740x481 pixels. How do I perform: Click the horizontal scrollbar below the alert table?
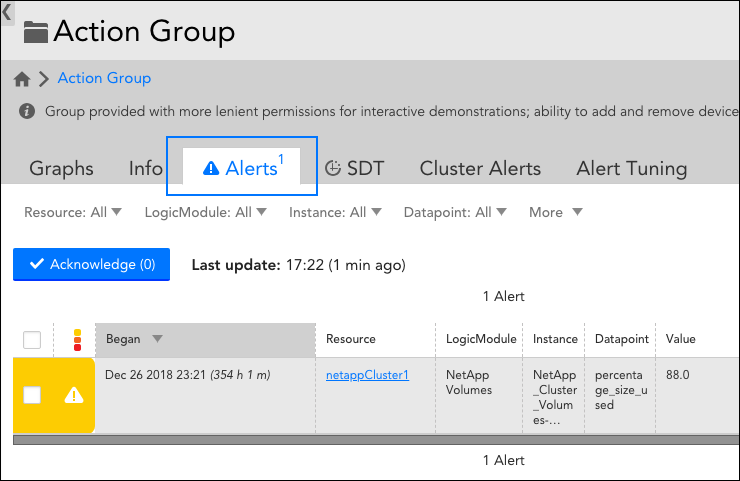376,440
